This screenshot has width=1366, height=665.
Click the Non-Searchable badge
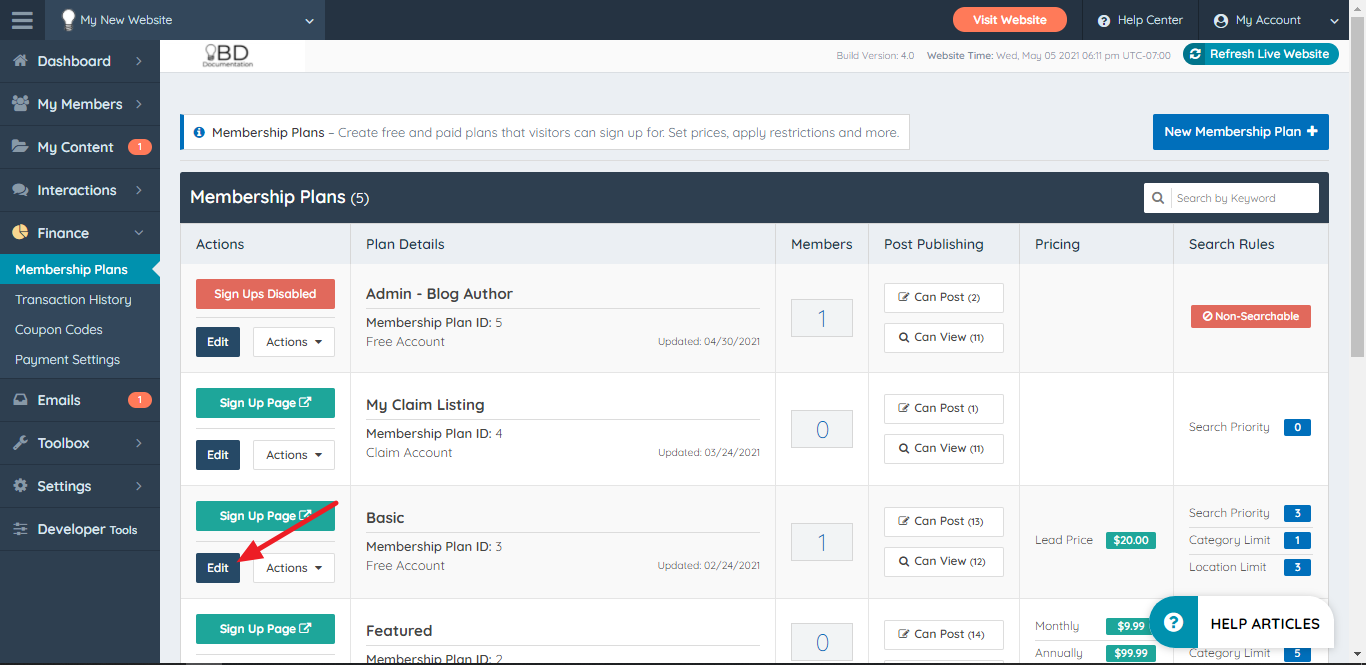[x=1251, y=316]
